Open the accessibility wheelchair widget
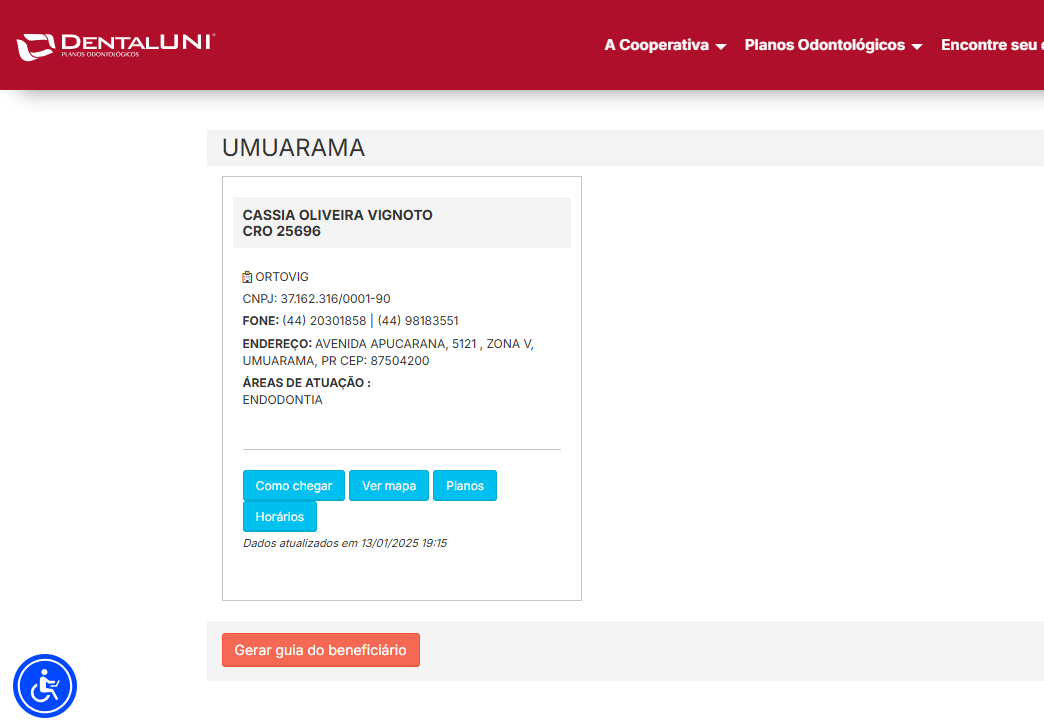The height and width of the screenshot is (720, 1044). 45,686
